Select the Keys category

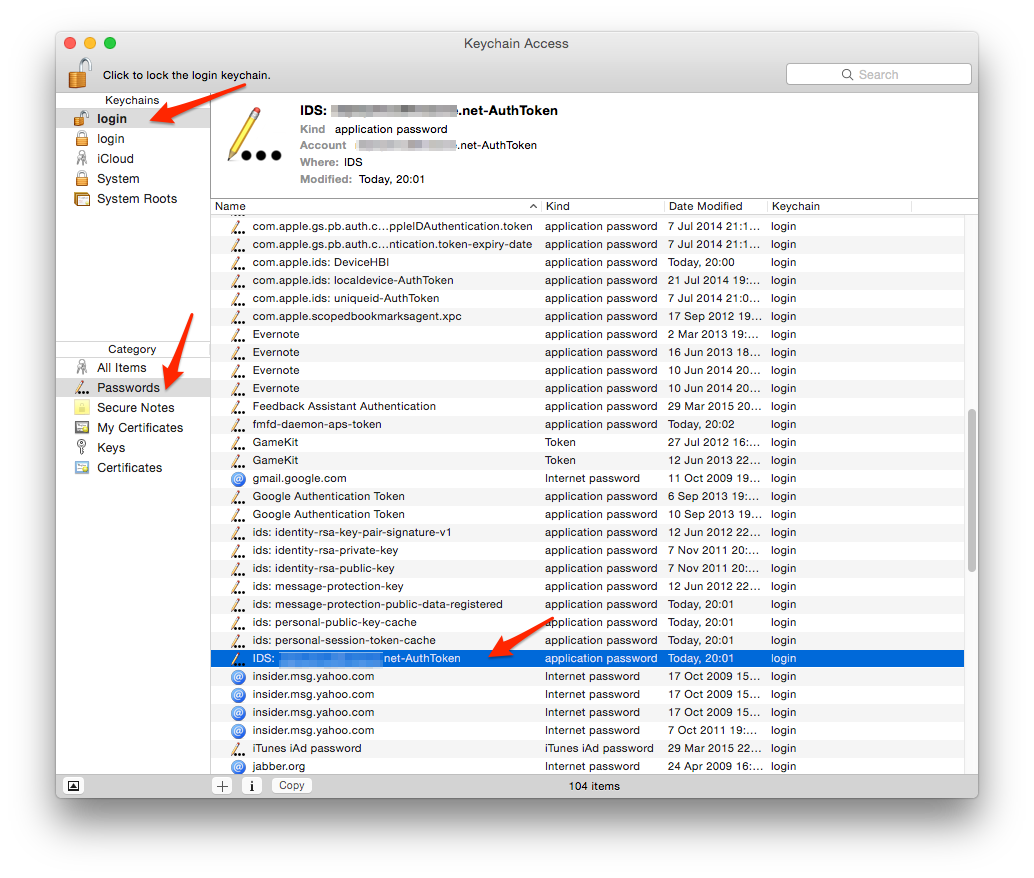coord(133,447)
